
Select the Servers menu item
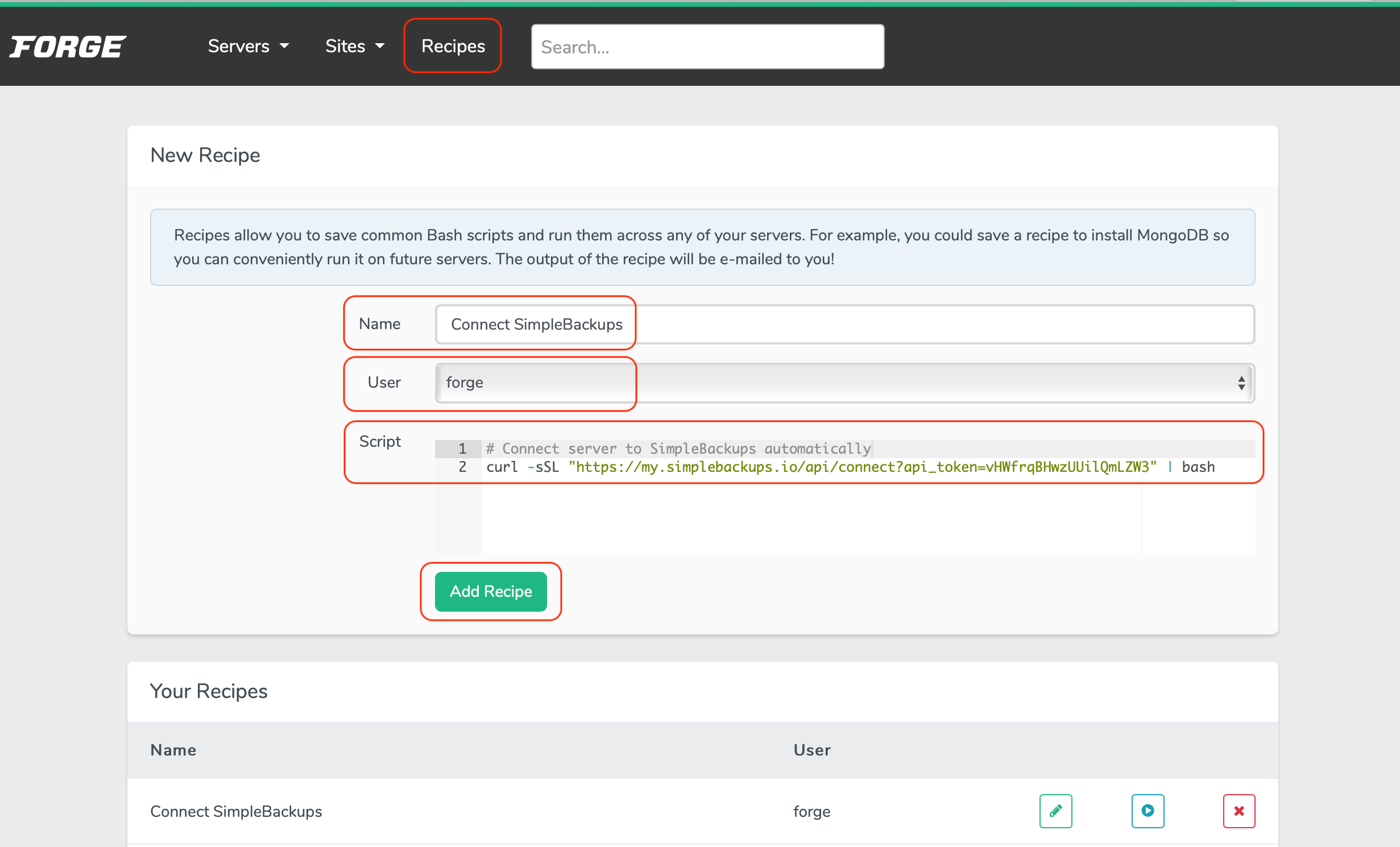pos(238,46)
